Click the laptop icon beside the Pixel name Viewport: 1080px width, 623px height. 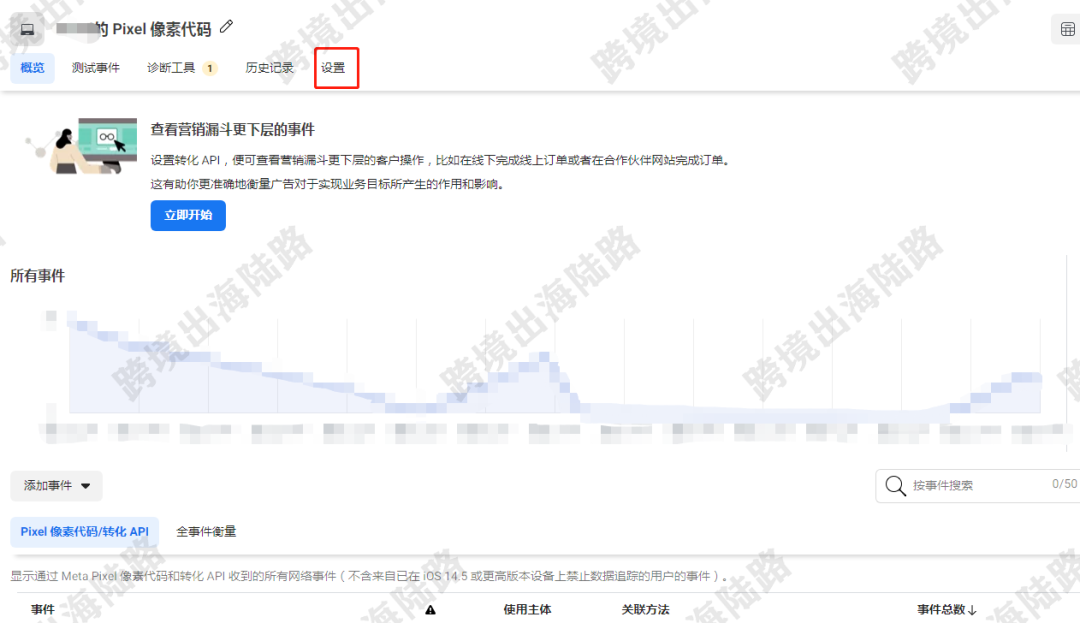pyautogui.click(x=27, y=29)
